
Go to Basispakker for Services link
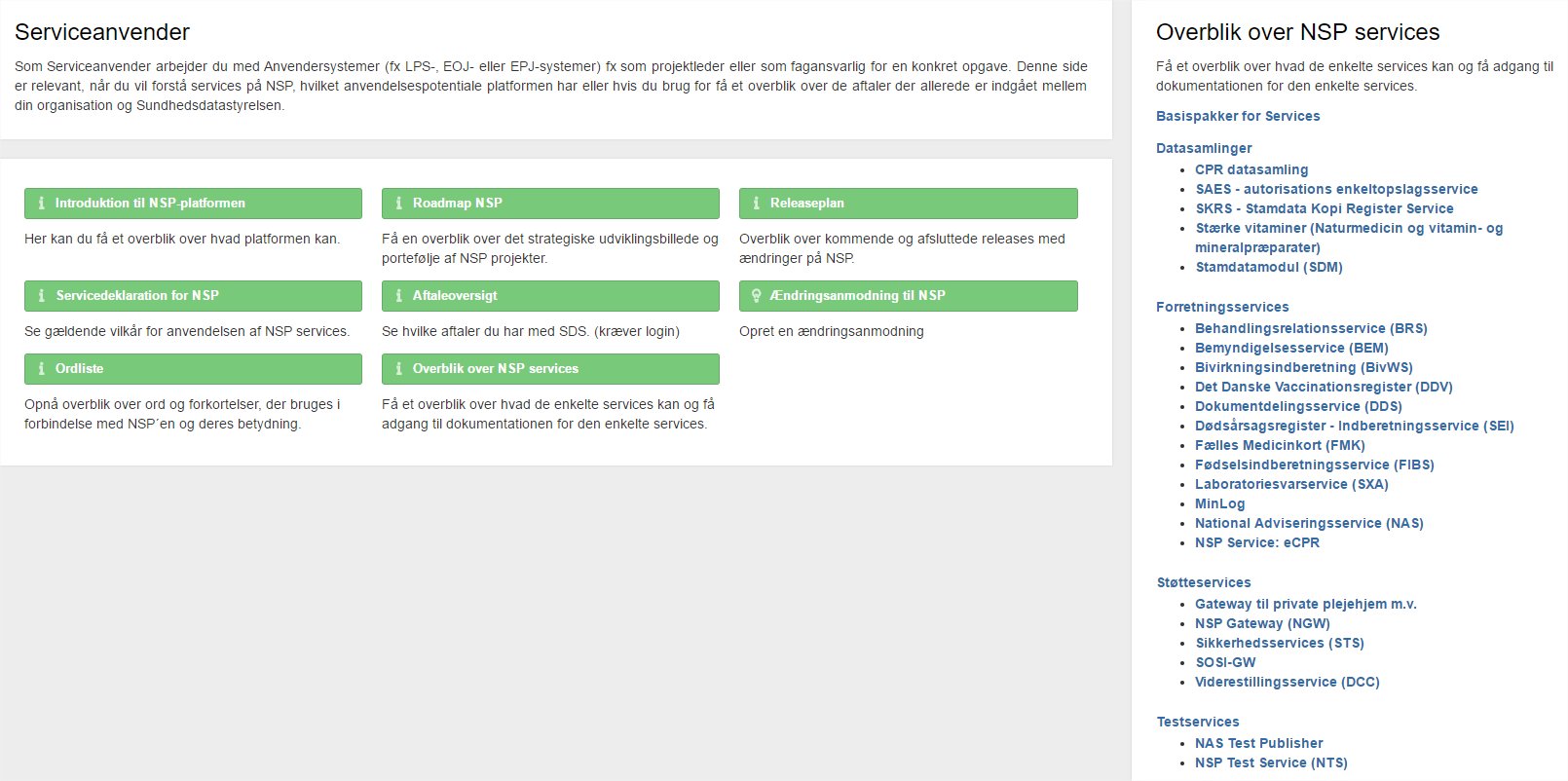coord(1238,116)
